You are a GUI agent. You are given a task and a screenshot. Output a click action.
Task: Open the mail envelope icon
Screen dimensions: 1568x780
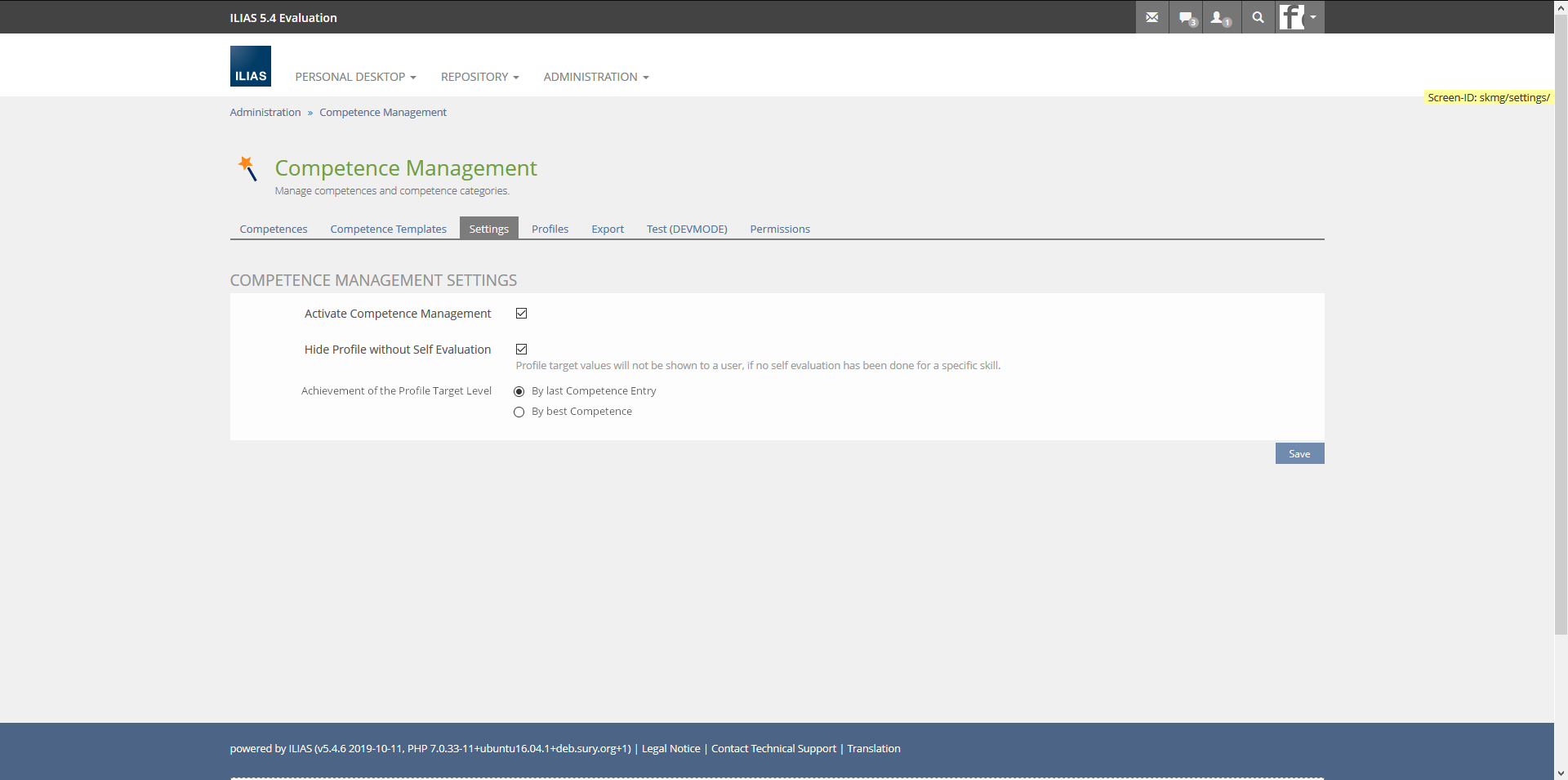tap(1151, 17)
